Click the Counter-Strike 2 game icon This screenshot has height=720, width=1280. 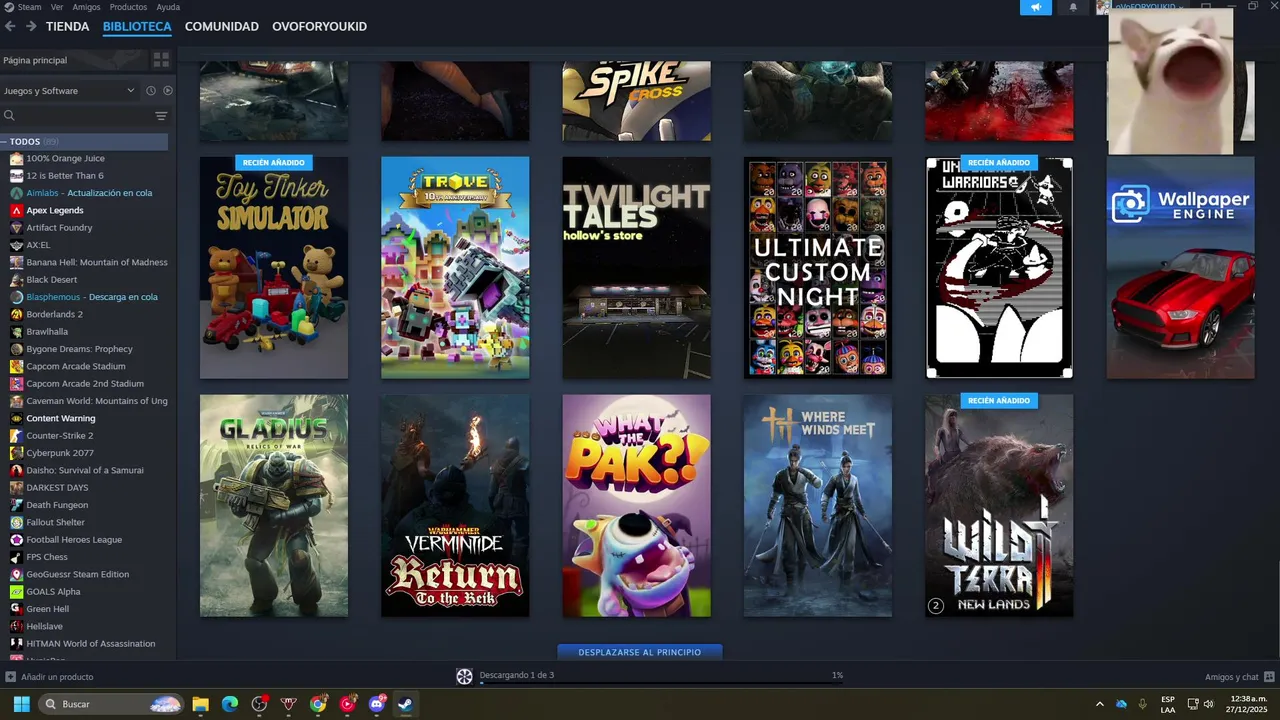tap(16, 436)
